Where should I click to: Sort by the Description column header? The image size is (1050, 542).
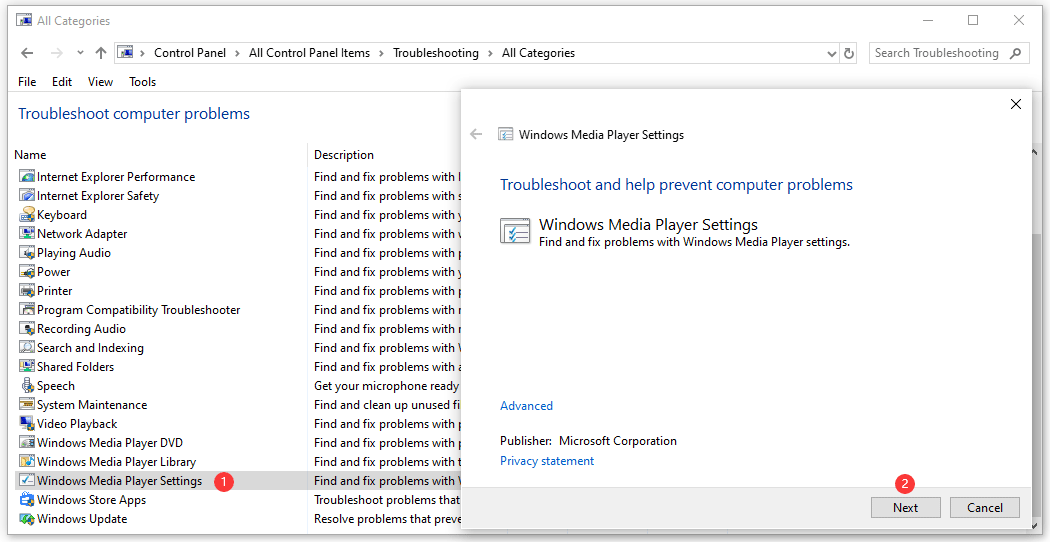point(344,155)
